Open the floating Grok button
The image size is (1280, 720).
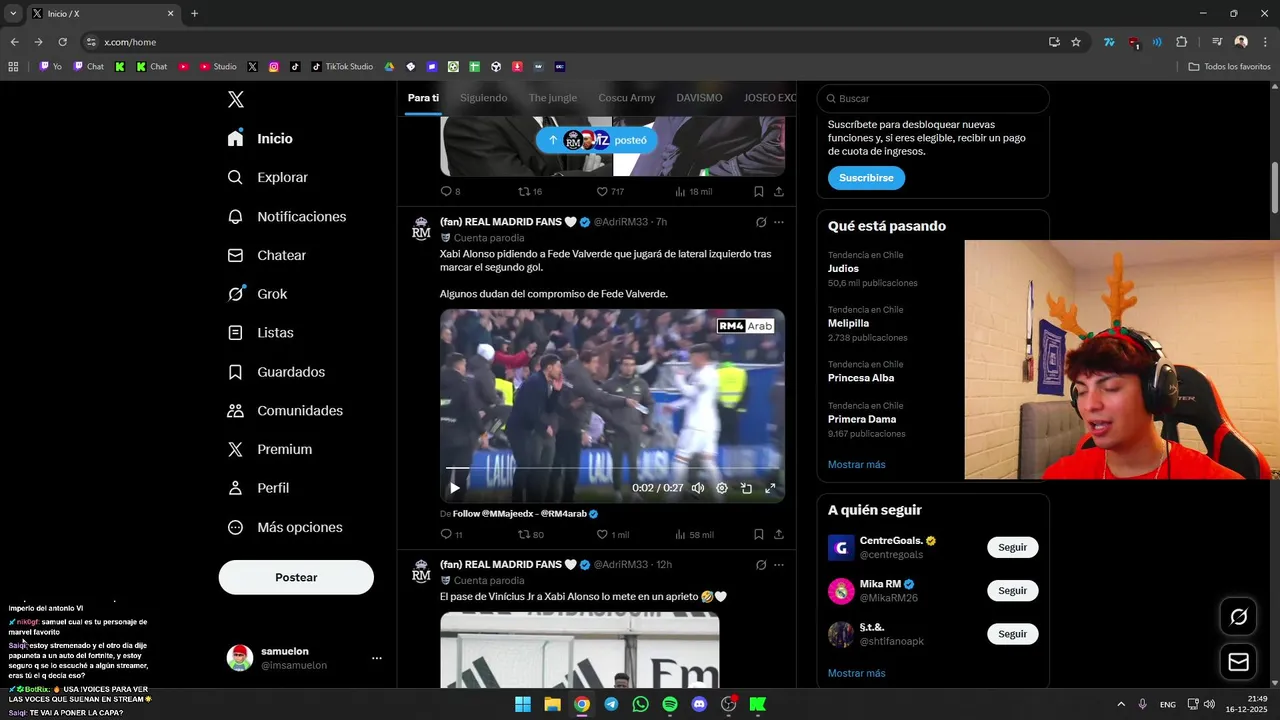[x=1238, y=617]
